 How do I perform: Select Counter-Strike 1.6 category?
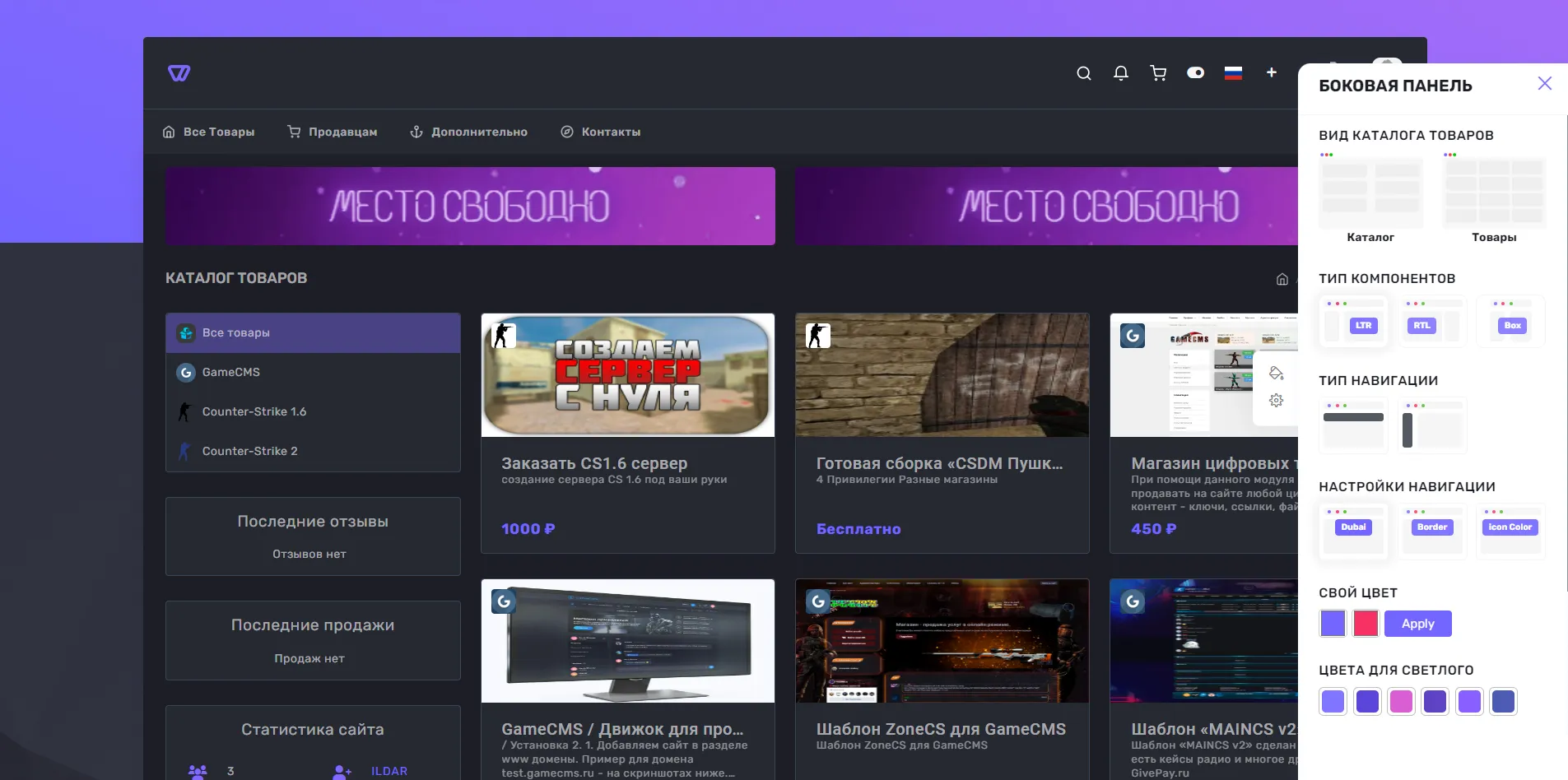pos(254,411)
